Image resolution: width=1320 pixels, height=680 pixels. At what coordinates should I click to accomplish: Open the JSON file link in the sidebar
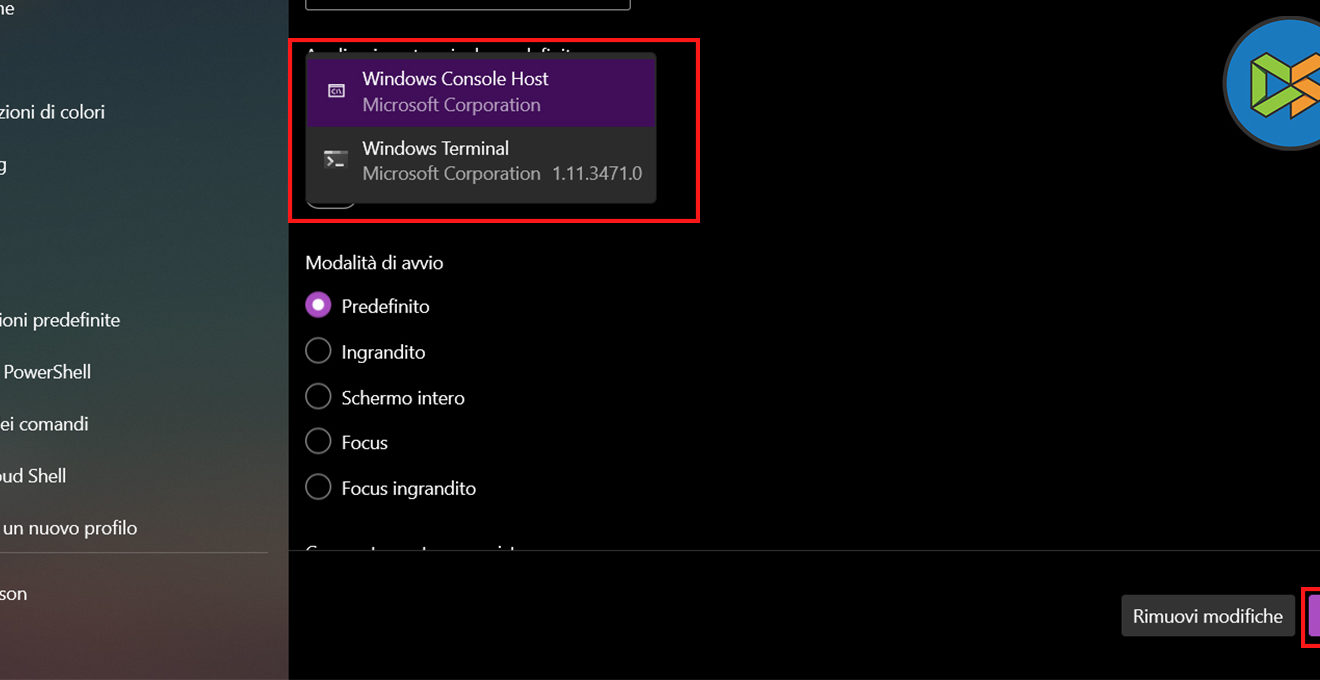[14, 594]
